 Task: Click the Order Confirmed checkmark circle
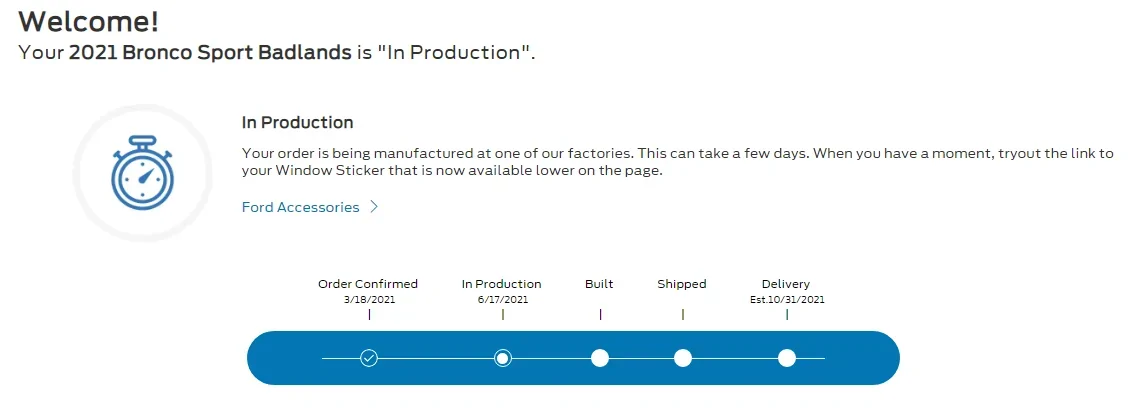369,358
